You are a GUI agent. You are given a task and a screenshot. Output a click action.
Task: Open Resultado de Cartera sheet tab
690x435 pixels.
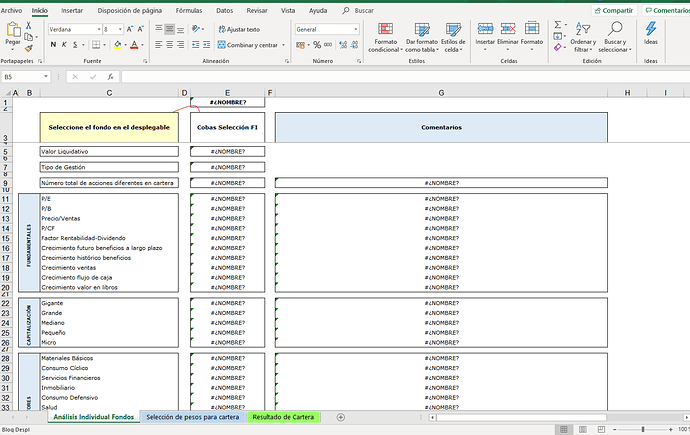click(283, 417)
